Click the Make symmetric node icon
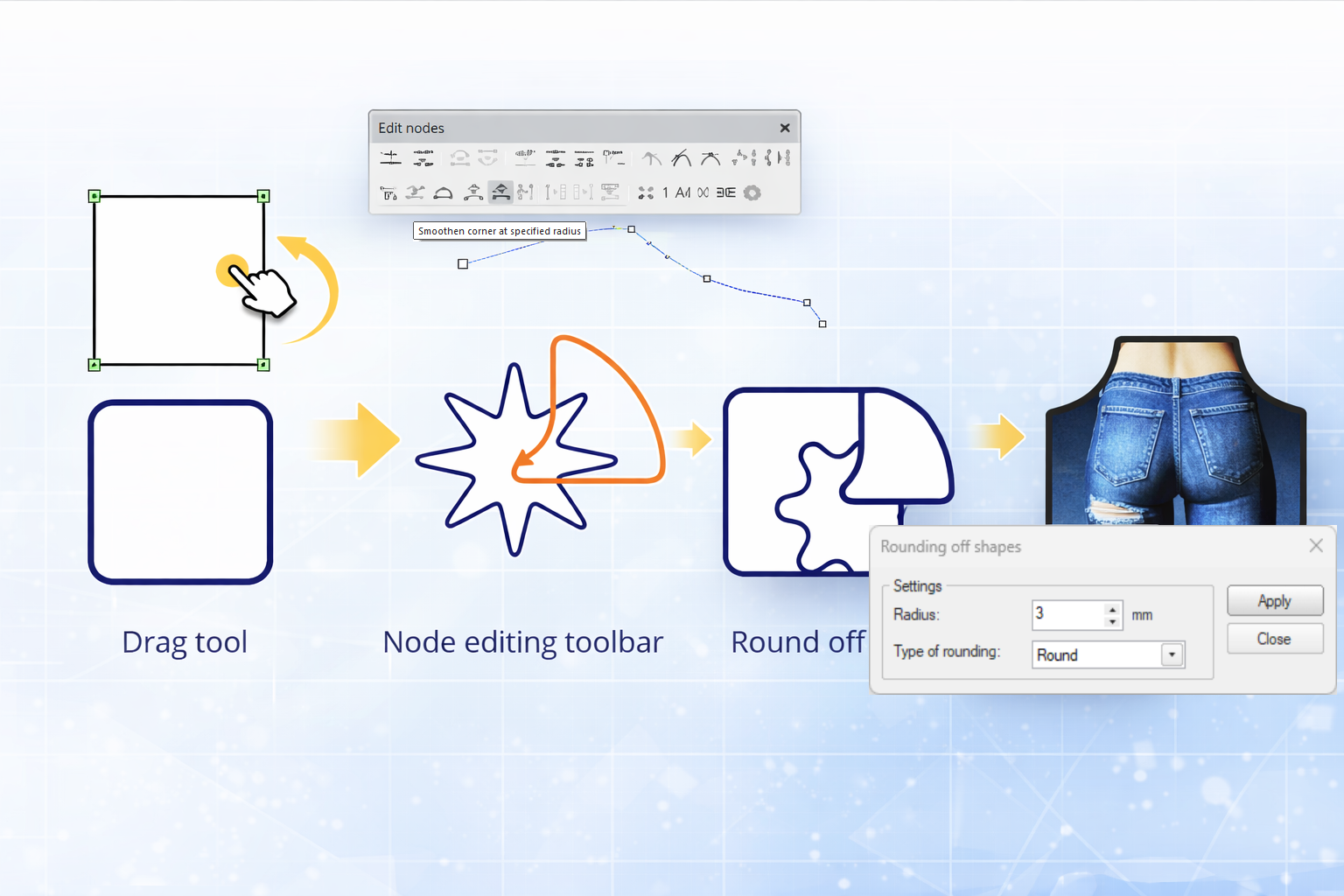This screenshot has width=1344, height=896. [710, 157]
